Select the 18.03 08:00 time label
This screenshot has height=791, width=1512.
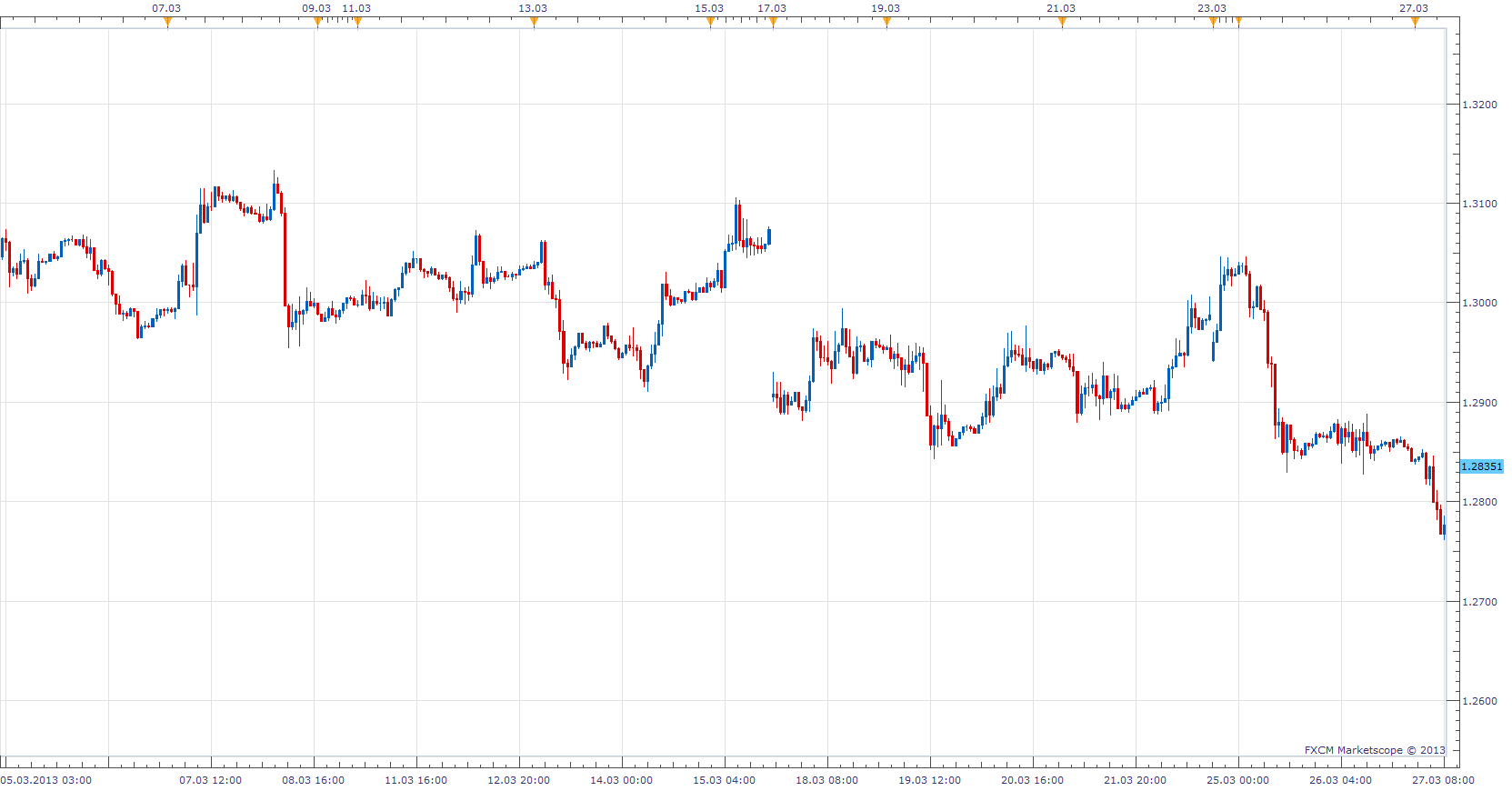click(x=827, y=780)
